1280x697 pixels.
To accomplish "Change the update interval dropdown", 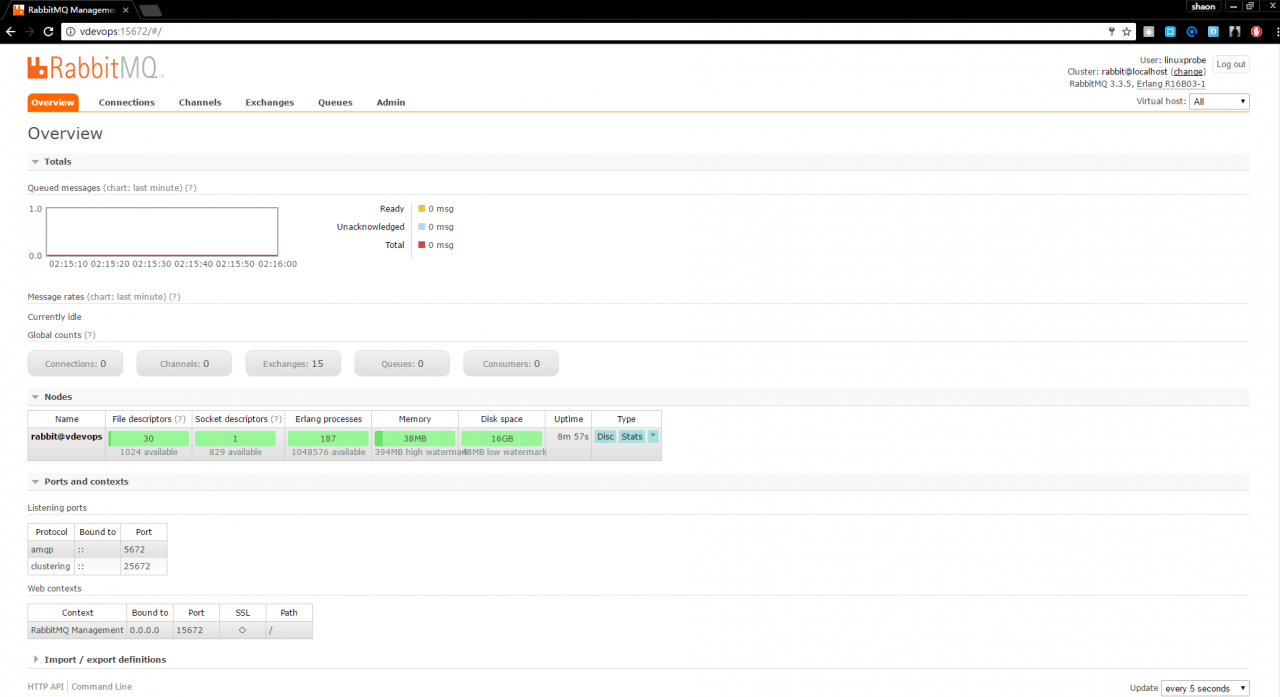I will (x=1204, y=688).
